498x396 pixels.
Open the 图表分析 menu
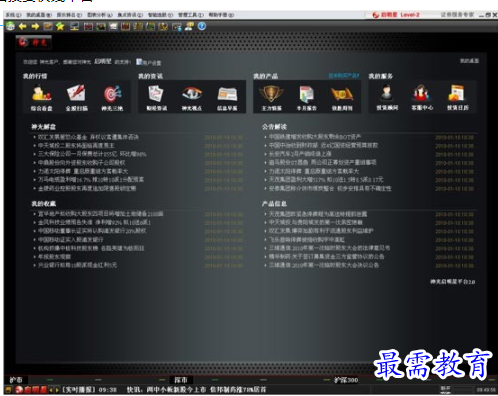click(100, 15)
